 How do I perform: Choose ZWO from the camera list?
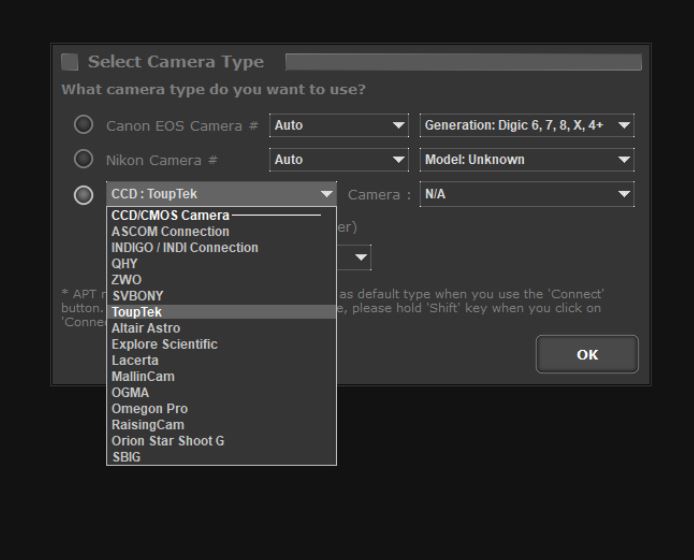click(221, 280)
